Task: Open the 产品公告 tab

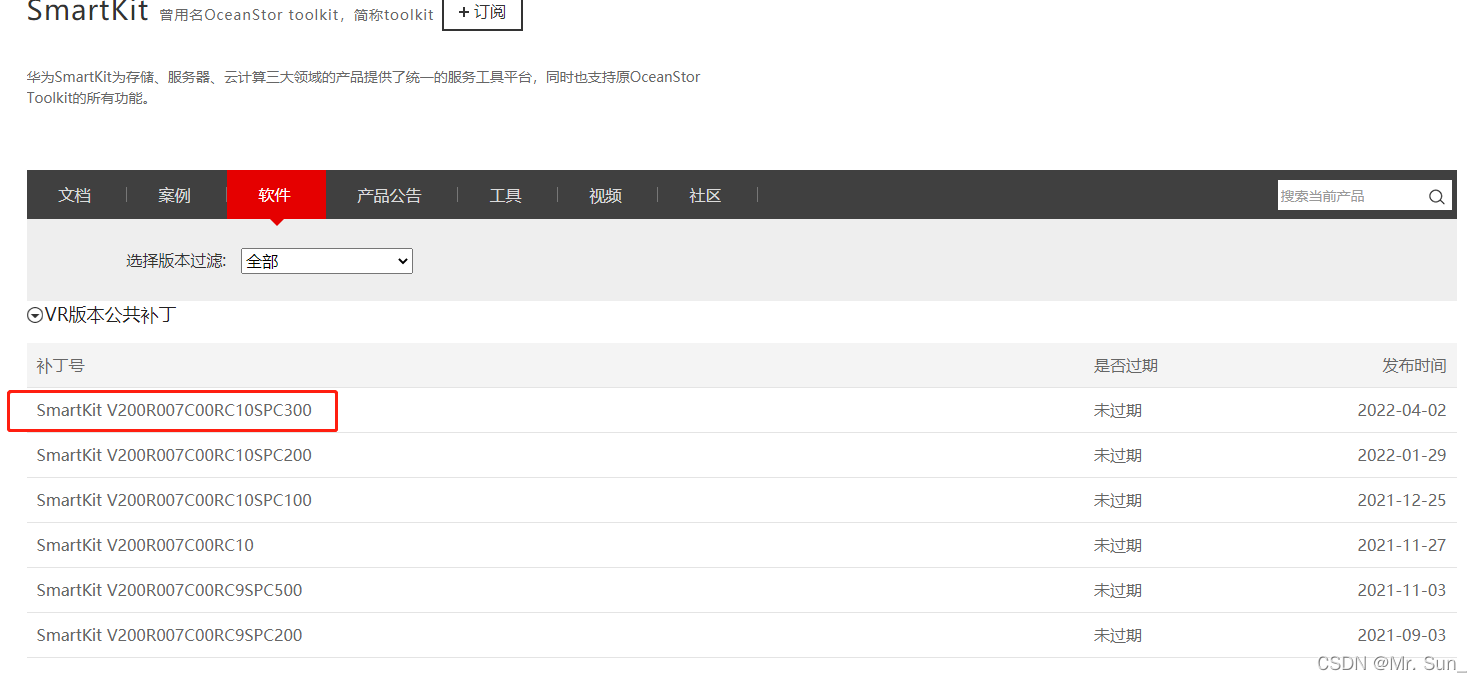Action: pos(389,195)
